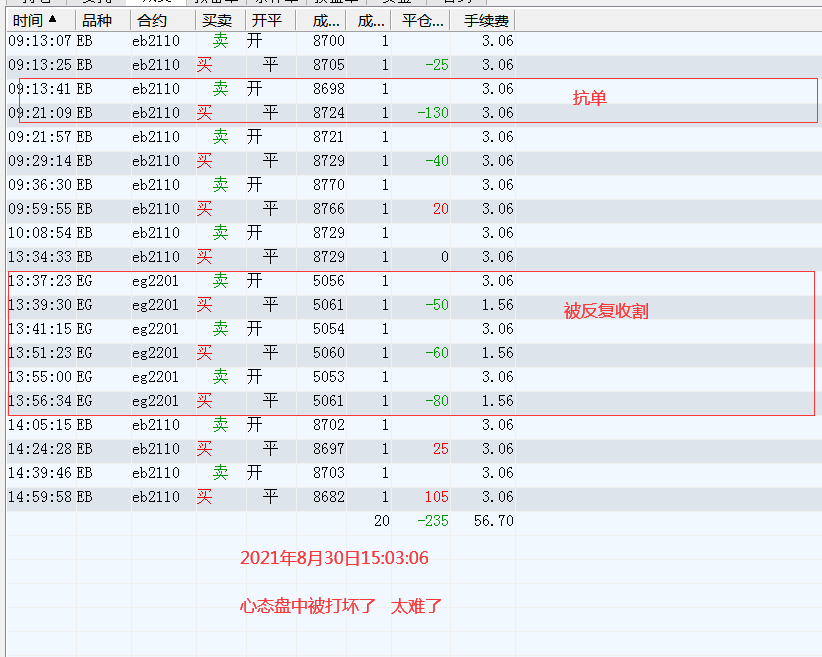822x657 pixels.
Task: Select the eb2110 contract at 14:39:46
Action: click(x=156, y=473)
